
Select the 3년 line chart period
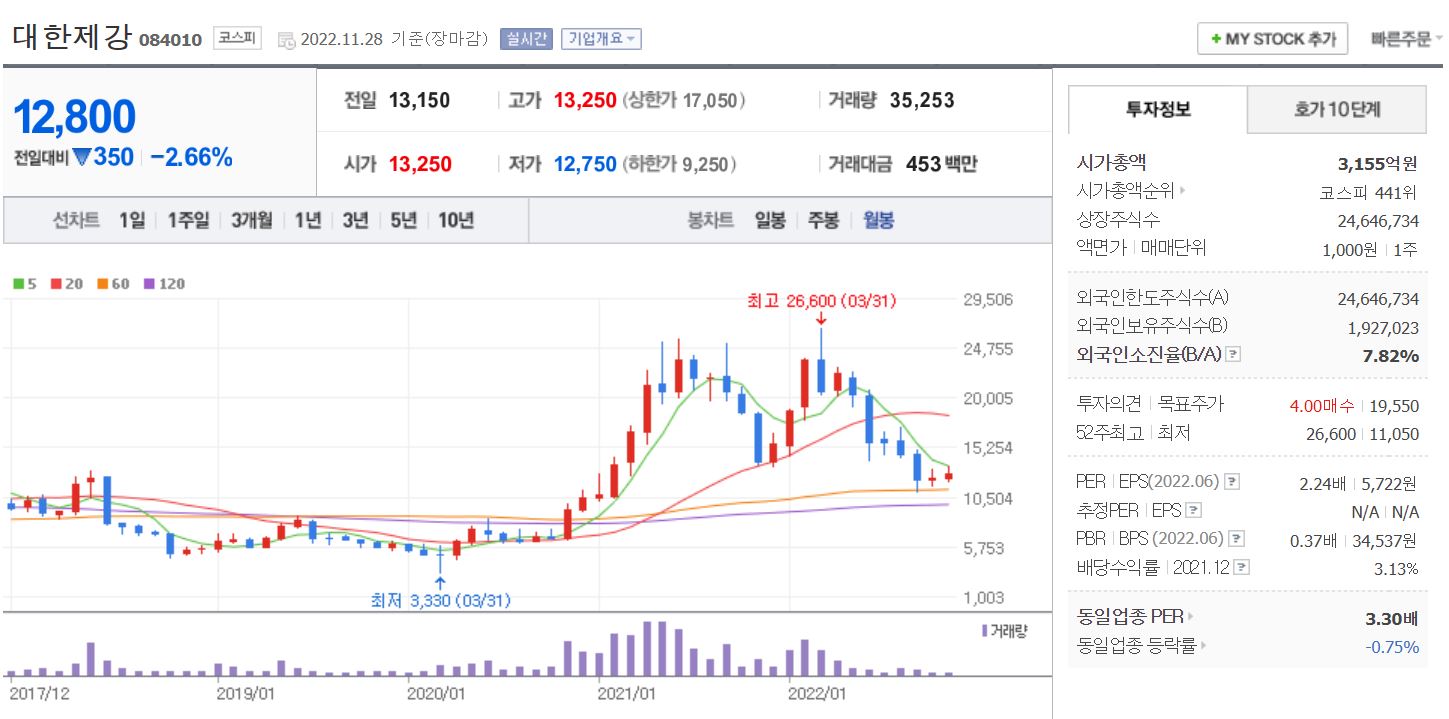(x=355, y=220)
